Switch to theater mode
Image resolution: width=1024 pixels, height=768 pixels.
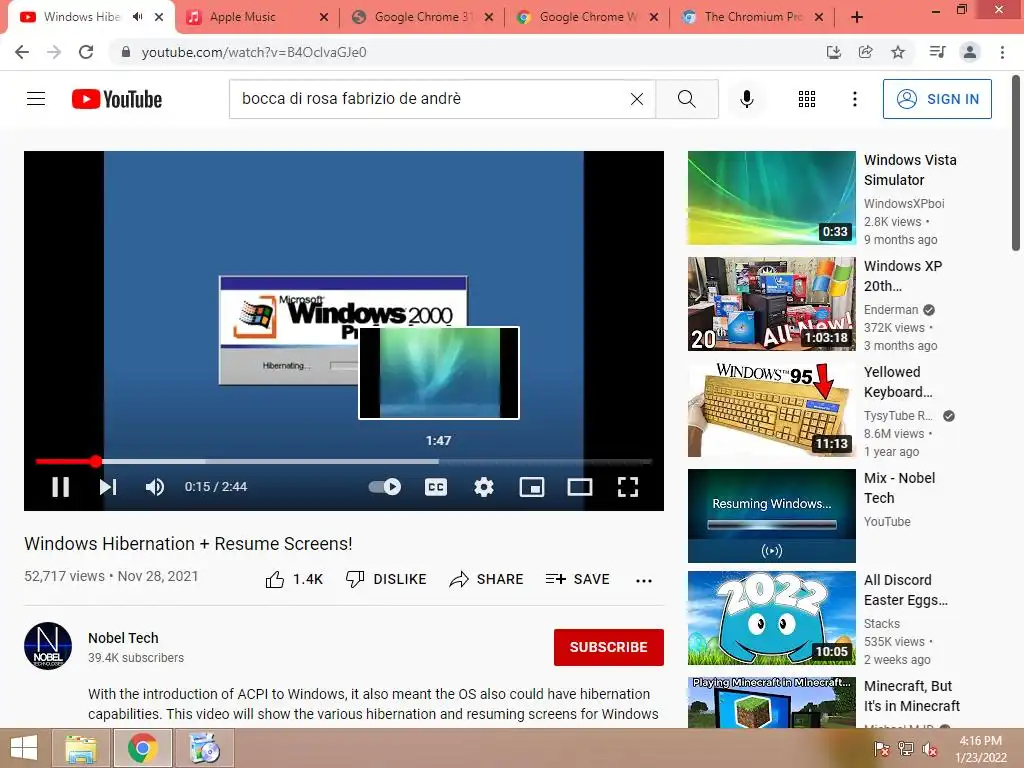coord(580,487)
